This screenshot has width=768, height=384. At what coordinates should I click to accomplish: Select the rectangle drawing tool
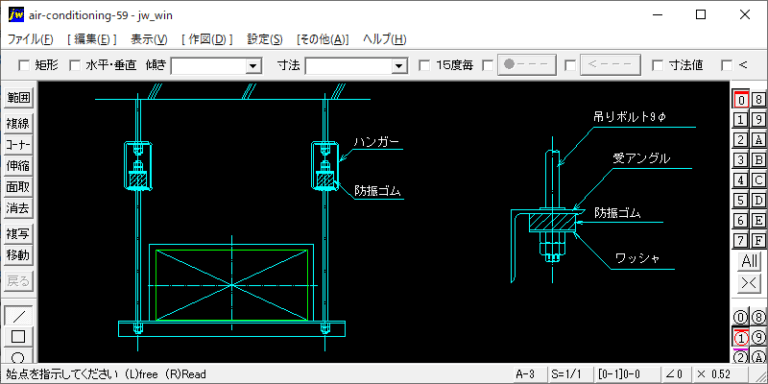coord(19,336)
